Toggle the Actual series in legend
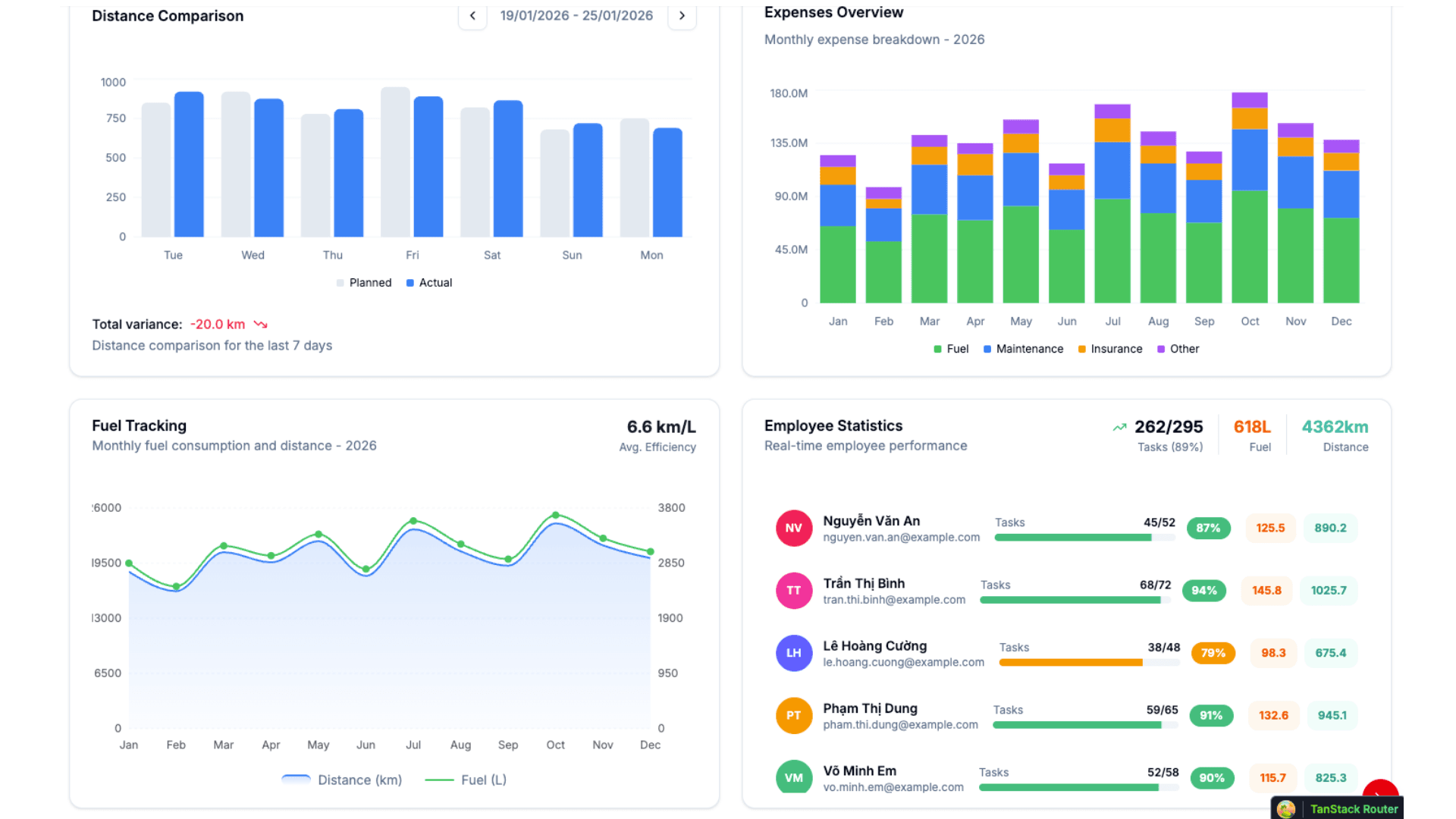This screenshot has width=1456, height=819. pyautogui.click(x=429, y=283)
